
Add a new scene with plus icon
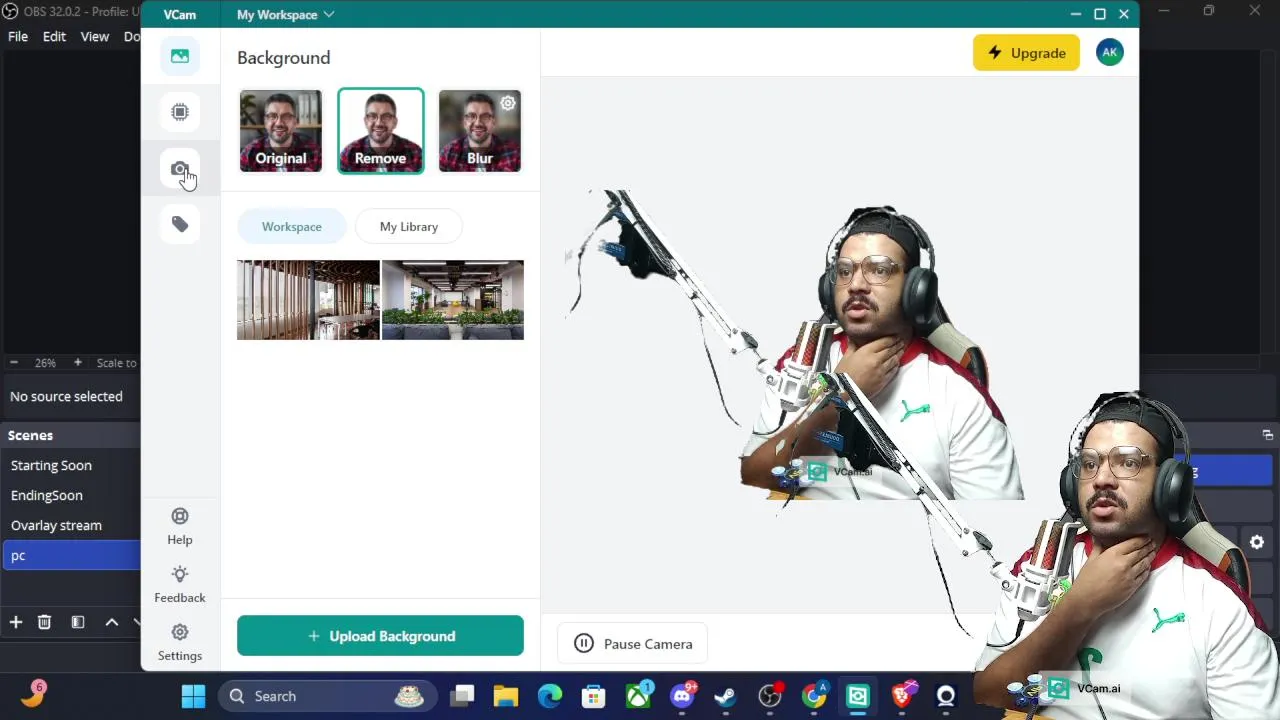tap(16, 622)
